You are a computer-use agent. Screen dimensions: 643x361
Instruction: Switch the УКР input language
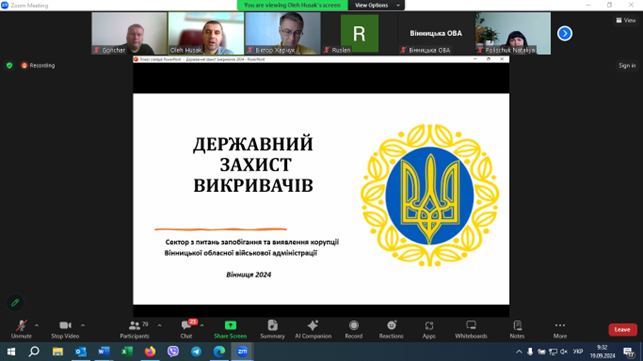pyautogui.click(x=578, y=352)
